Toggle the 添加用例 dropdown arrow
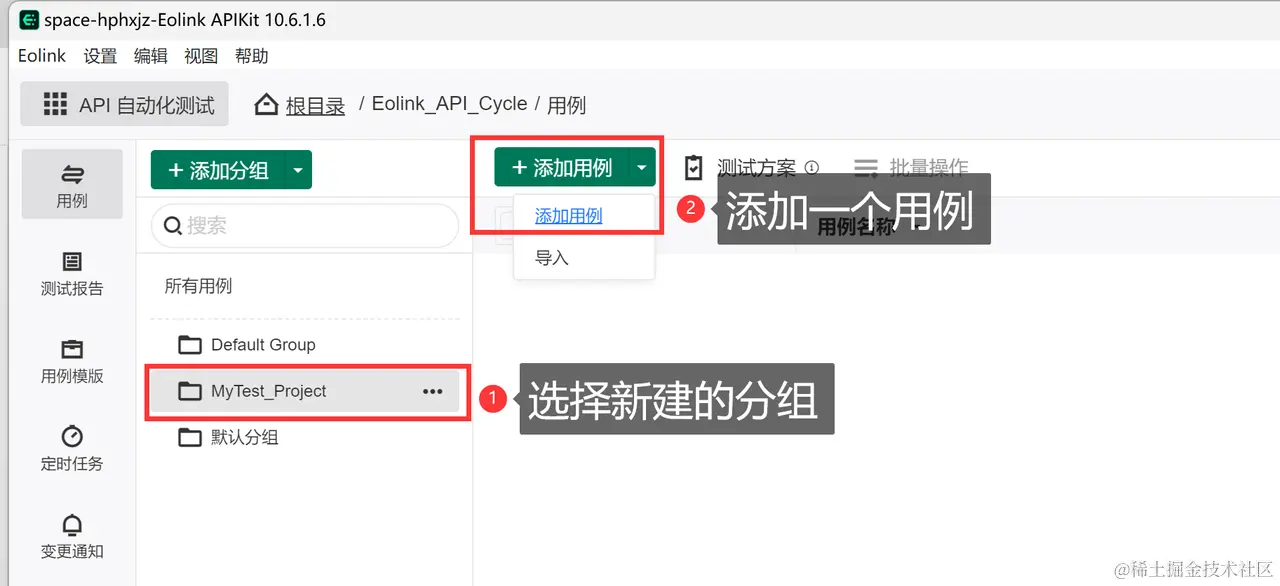This screenshot has width=1280, height=586. click(642, 168)
